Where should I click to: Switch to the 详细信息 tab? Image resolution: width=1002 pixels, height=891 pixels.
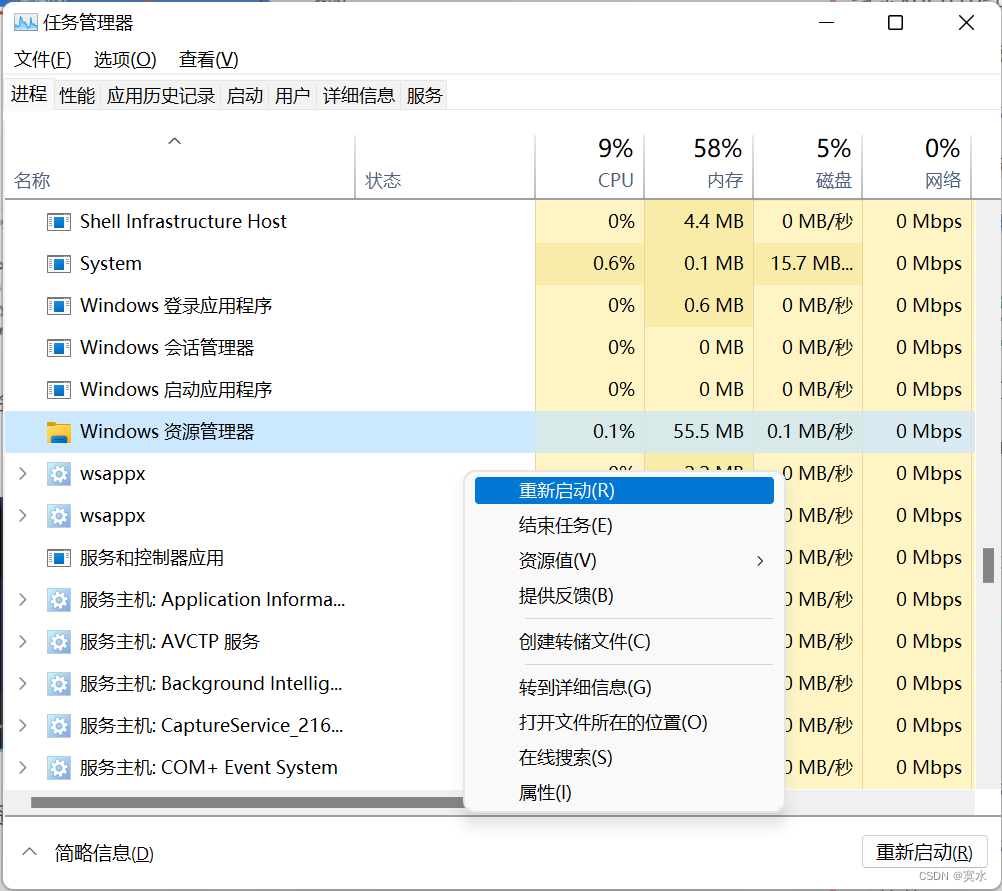(x=358, y=96)
